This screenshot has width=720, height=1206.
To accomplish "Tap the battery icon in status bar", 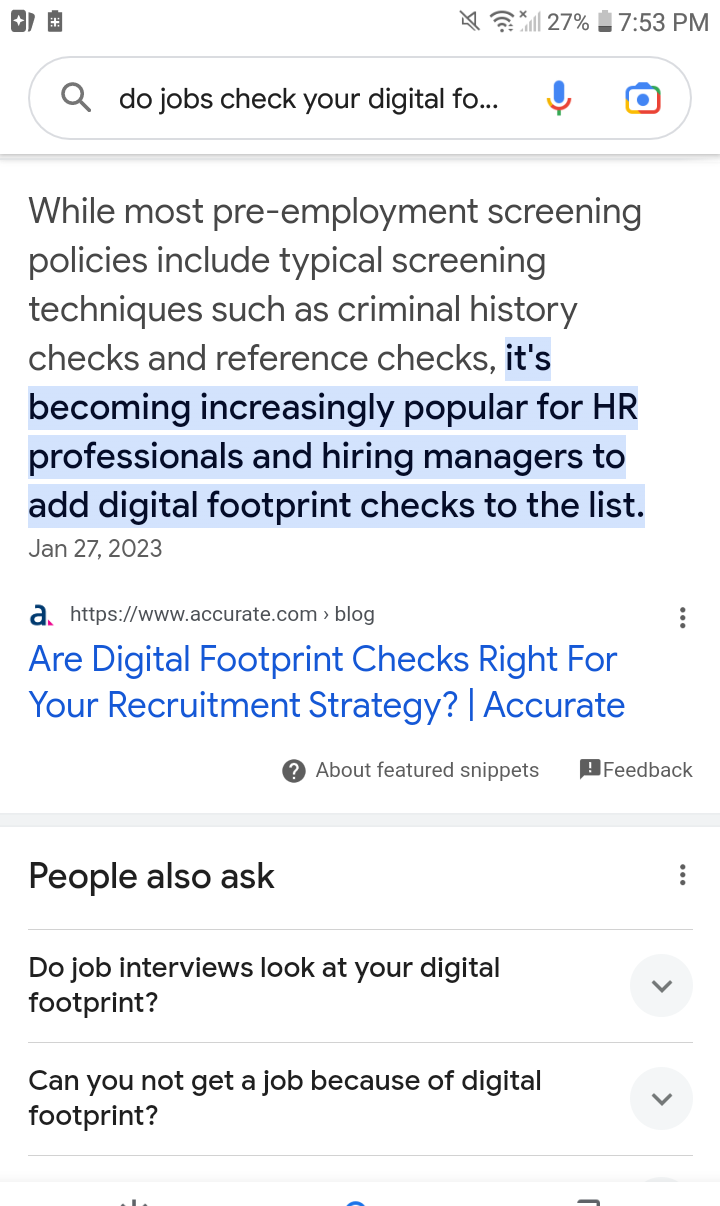I will pyautogui.click(x=604, y=21).
